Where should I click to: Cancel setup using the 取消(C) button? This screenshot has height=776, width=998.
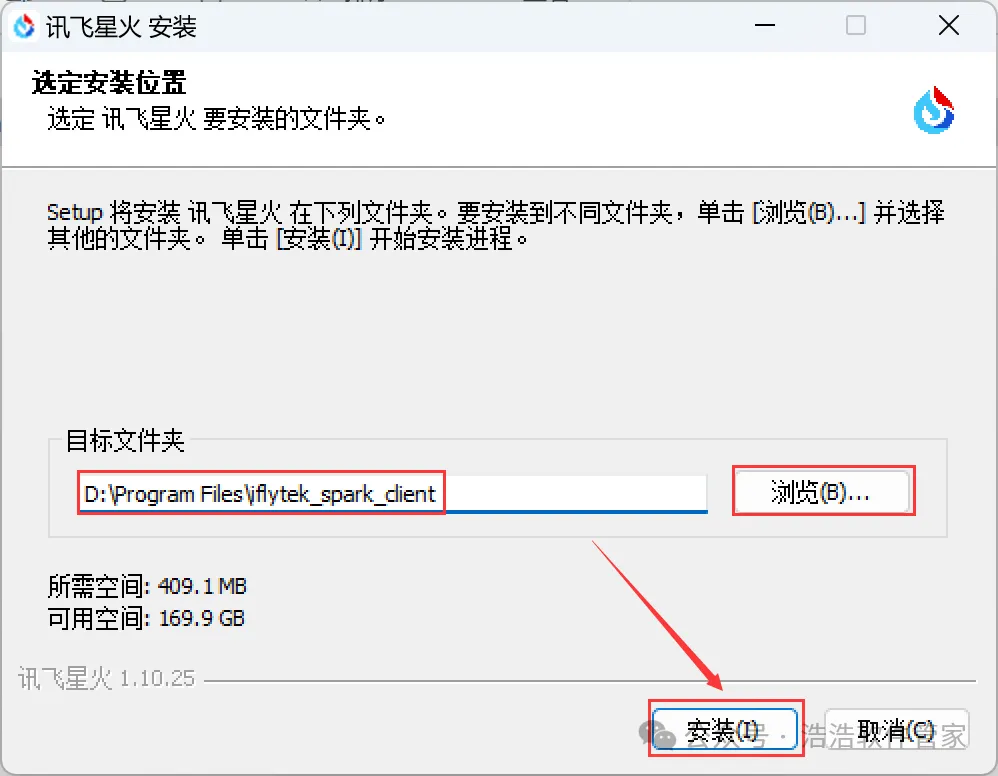(896, 730)
